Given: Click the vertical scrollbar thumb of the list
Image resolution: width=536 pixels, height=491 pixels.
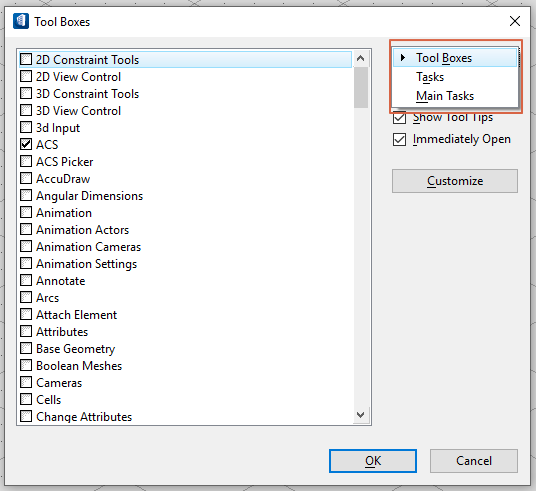Looking at the screenshot, I should pyautogui.click(x=361, y=88).
